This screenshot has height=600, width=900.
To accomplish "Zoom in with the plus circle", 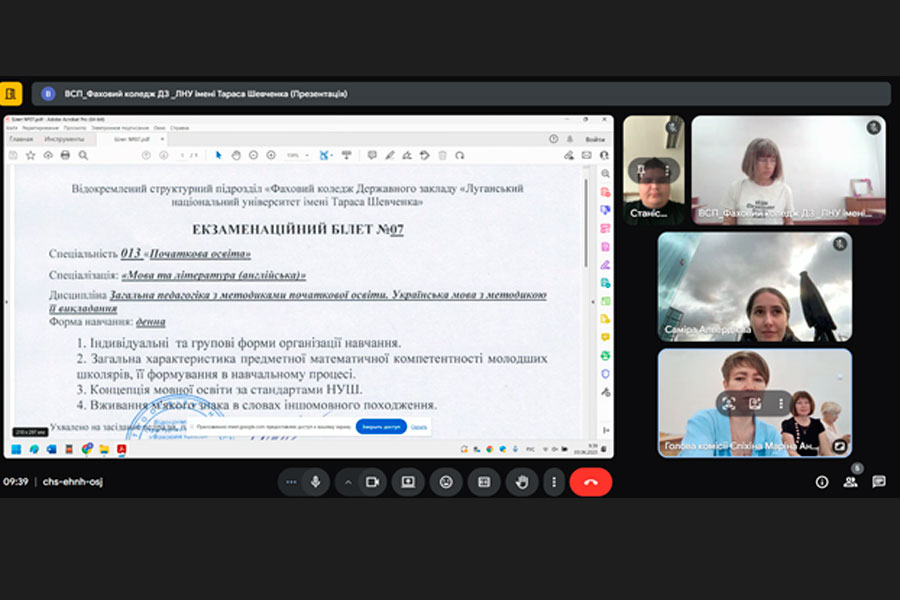I will (271, 156).
